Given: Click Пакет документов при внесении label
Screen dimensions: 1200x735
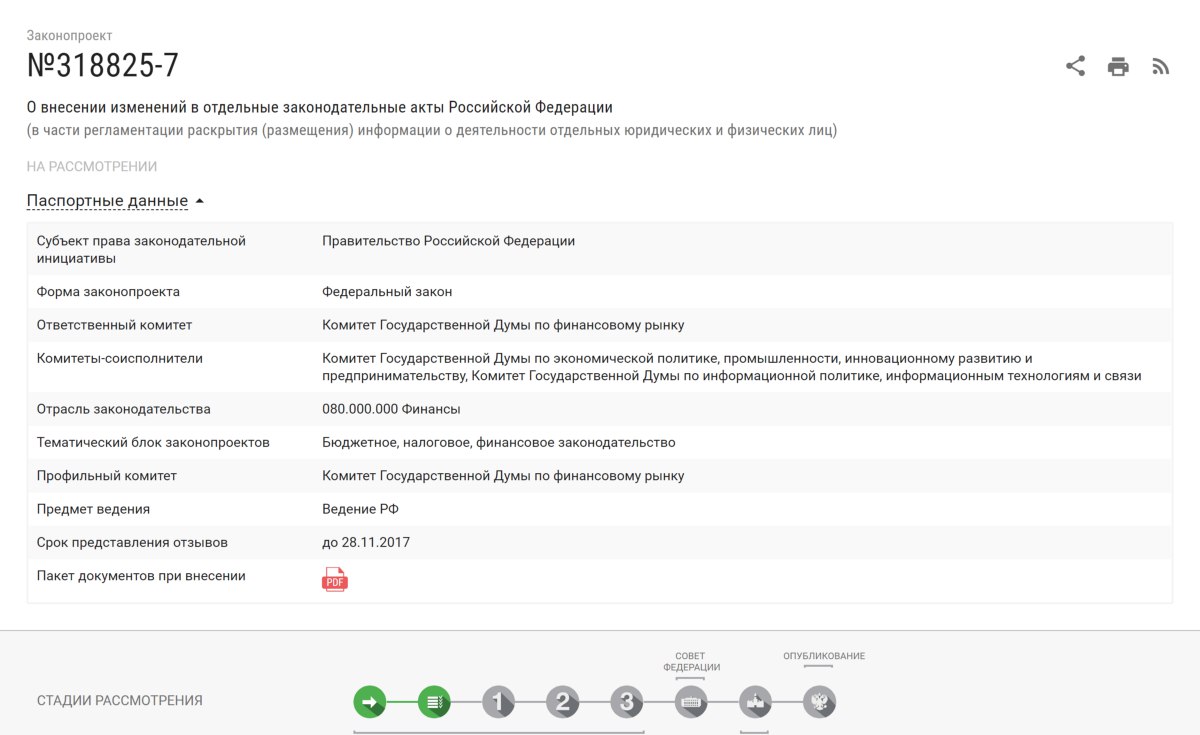Looking at the screenshot, I should click(x=141, y=576).
